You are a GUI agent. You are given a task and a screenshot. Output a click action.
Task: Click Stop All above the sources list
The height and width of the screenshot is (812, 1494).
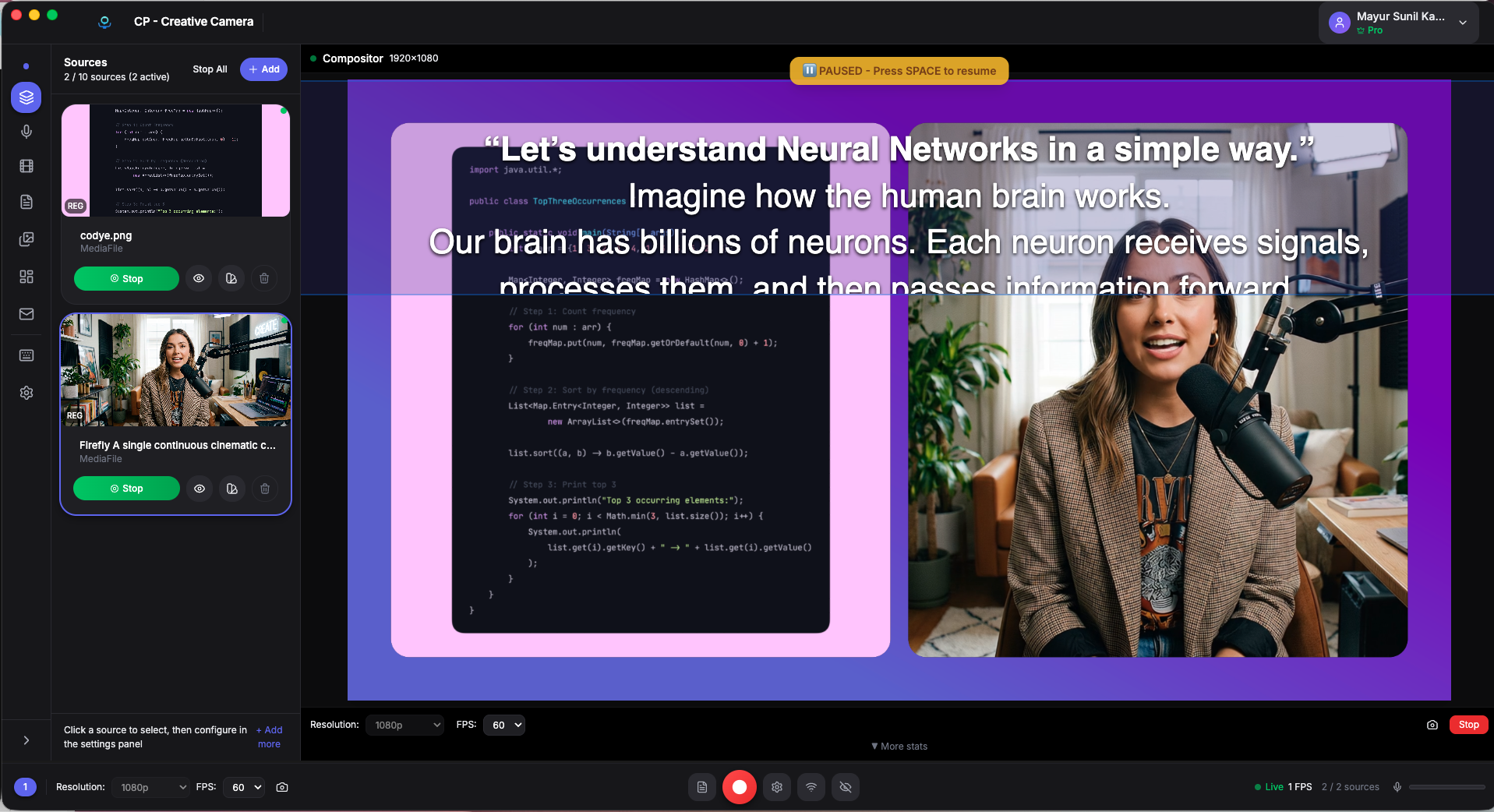pyautogui.click(x=209, y=69)
